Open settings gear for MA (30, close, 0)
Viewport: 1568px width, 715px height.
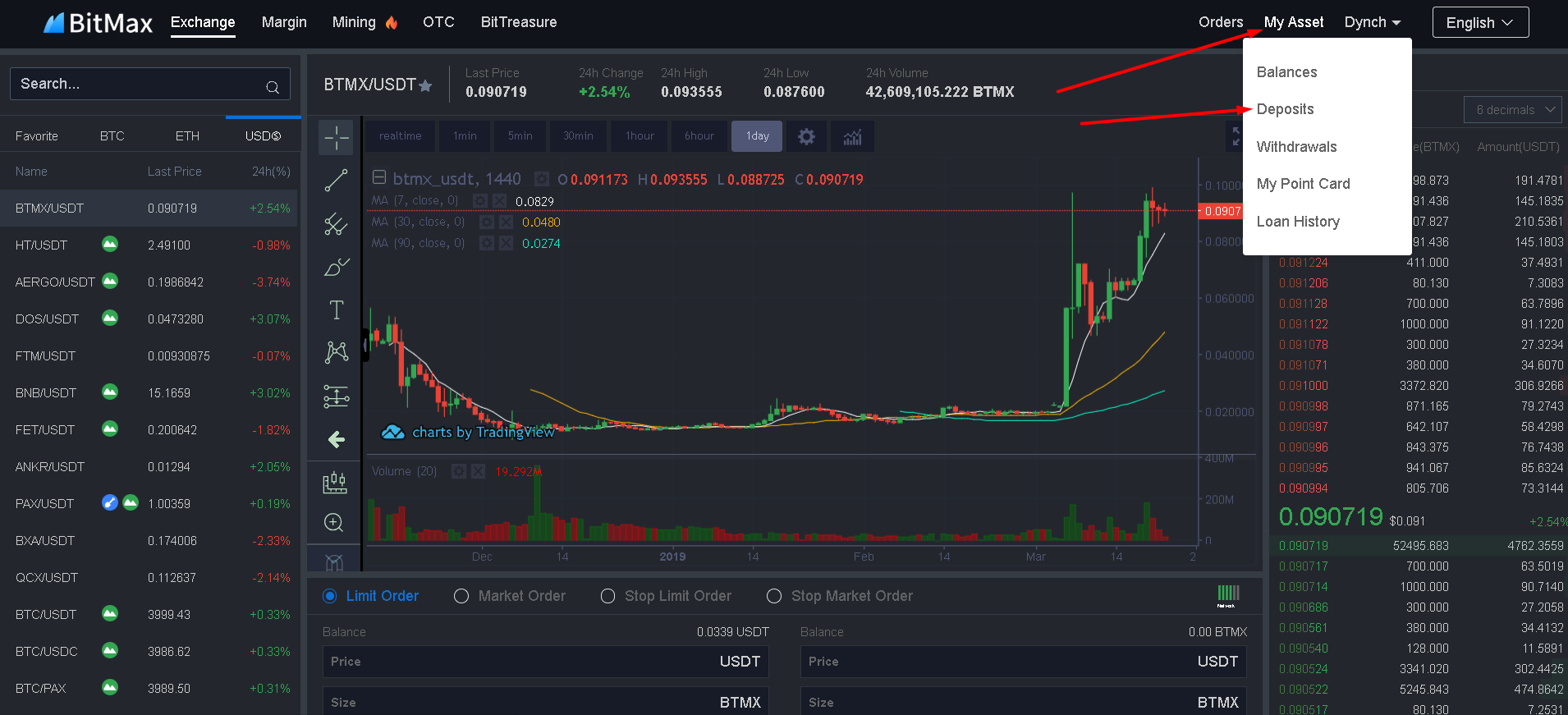[487, 222]
